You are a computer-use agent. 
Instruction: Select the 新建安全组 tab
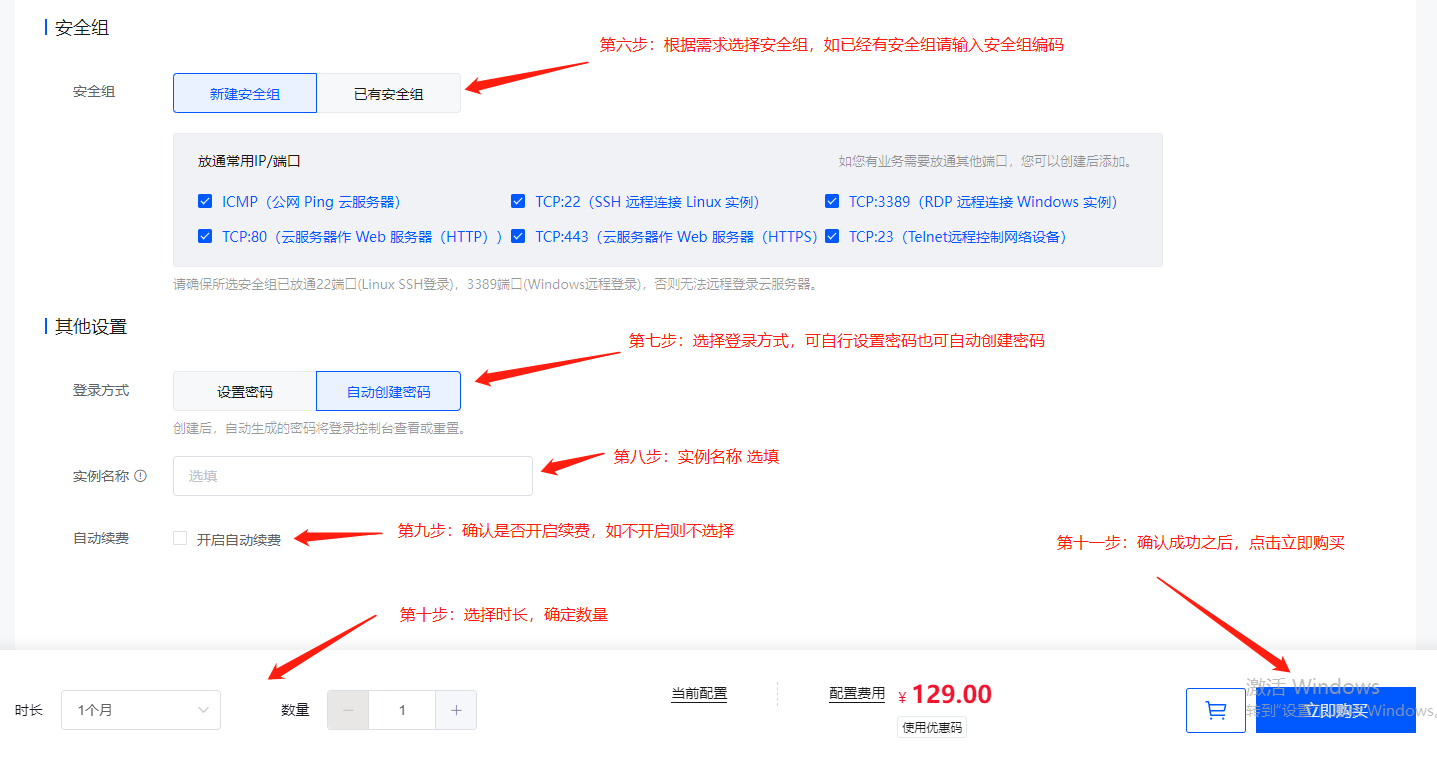click(x=245, y=93)
